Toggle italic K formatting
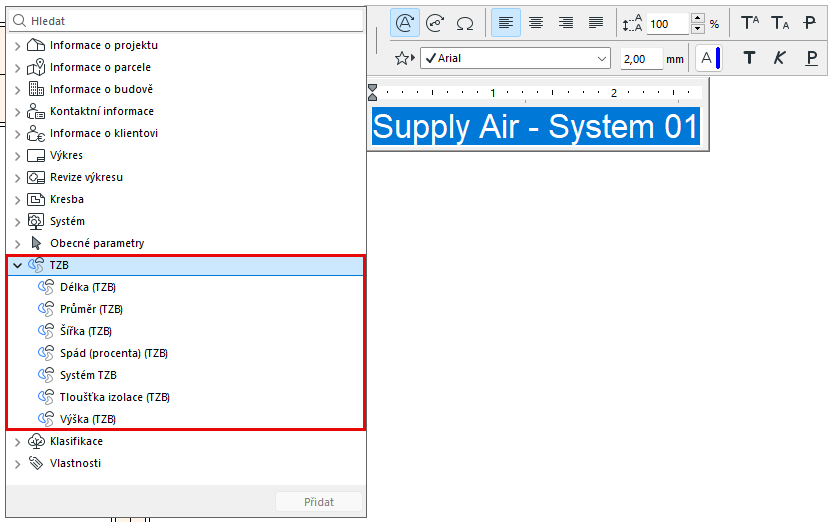 coord(780,58)
